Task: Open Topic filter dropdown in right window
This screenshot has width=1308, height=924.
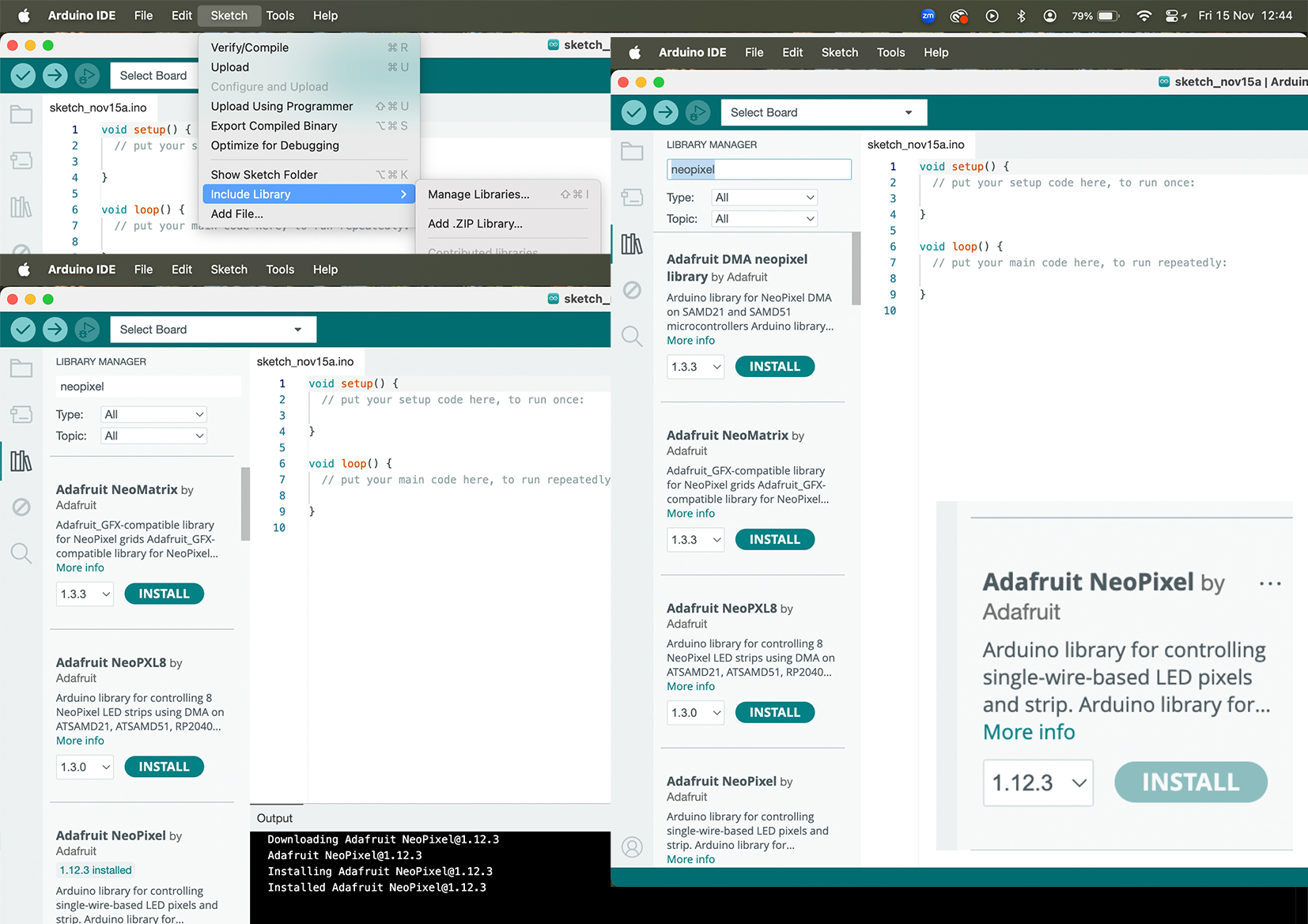Action: point(765,219)
